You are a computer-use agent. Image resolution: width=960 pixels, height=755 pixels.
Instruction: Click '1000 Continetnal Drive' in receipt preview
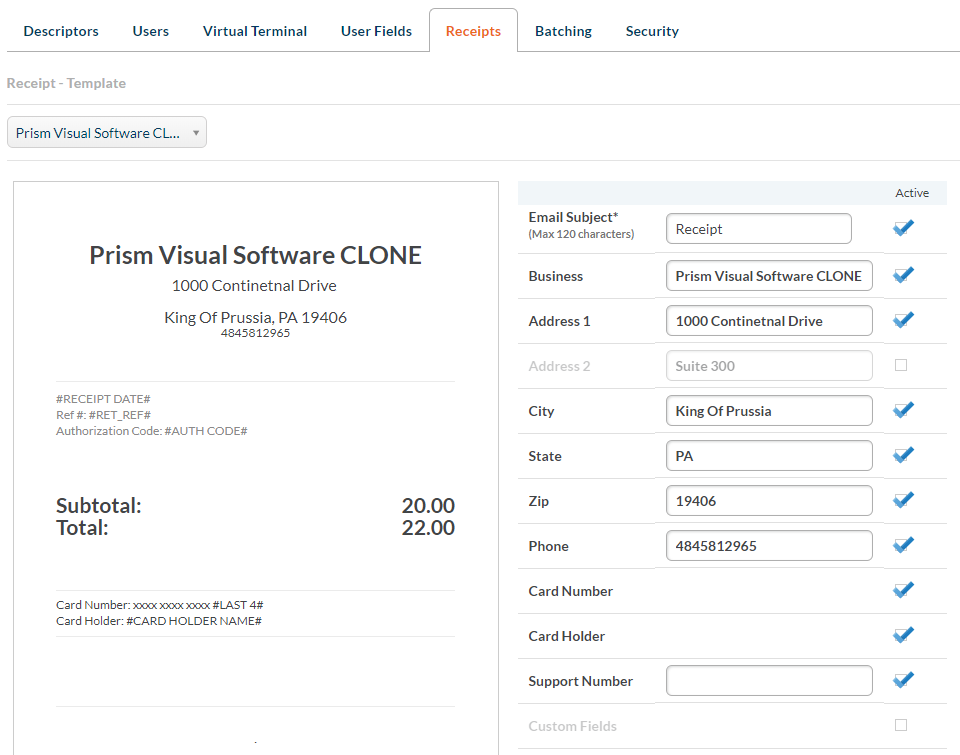[x=254, y=286]
